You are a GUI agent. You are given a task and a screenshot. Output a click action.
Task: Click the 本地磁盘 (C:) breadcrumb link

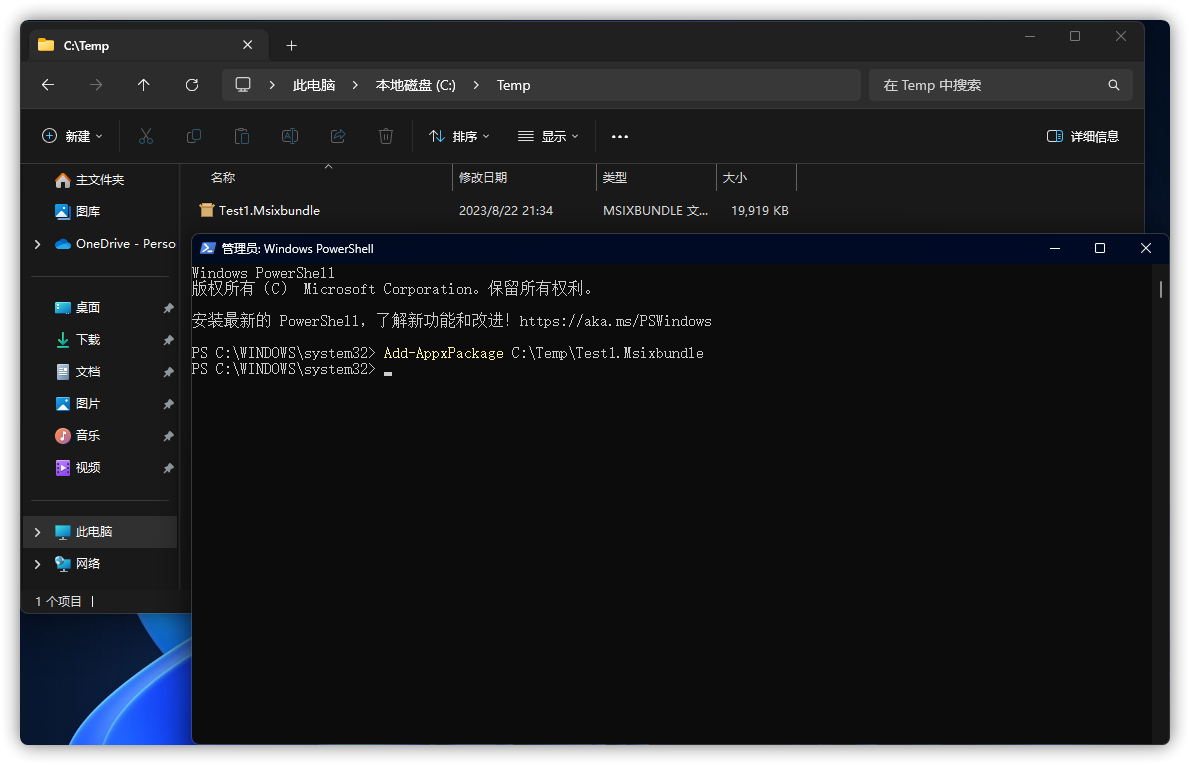(x=414, y=85)
